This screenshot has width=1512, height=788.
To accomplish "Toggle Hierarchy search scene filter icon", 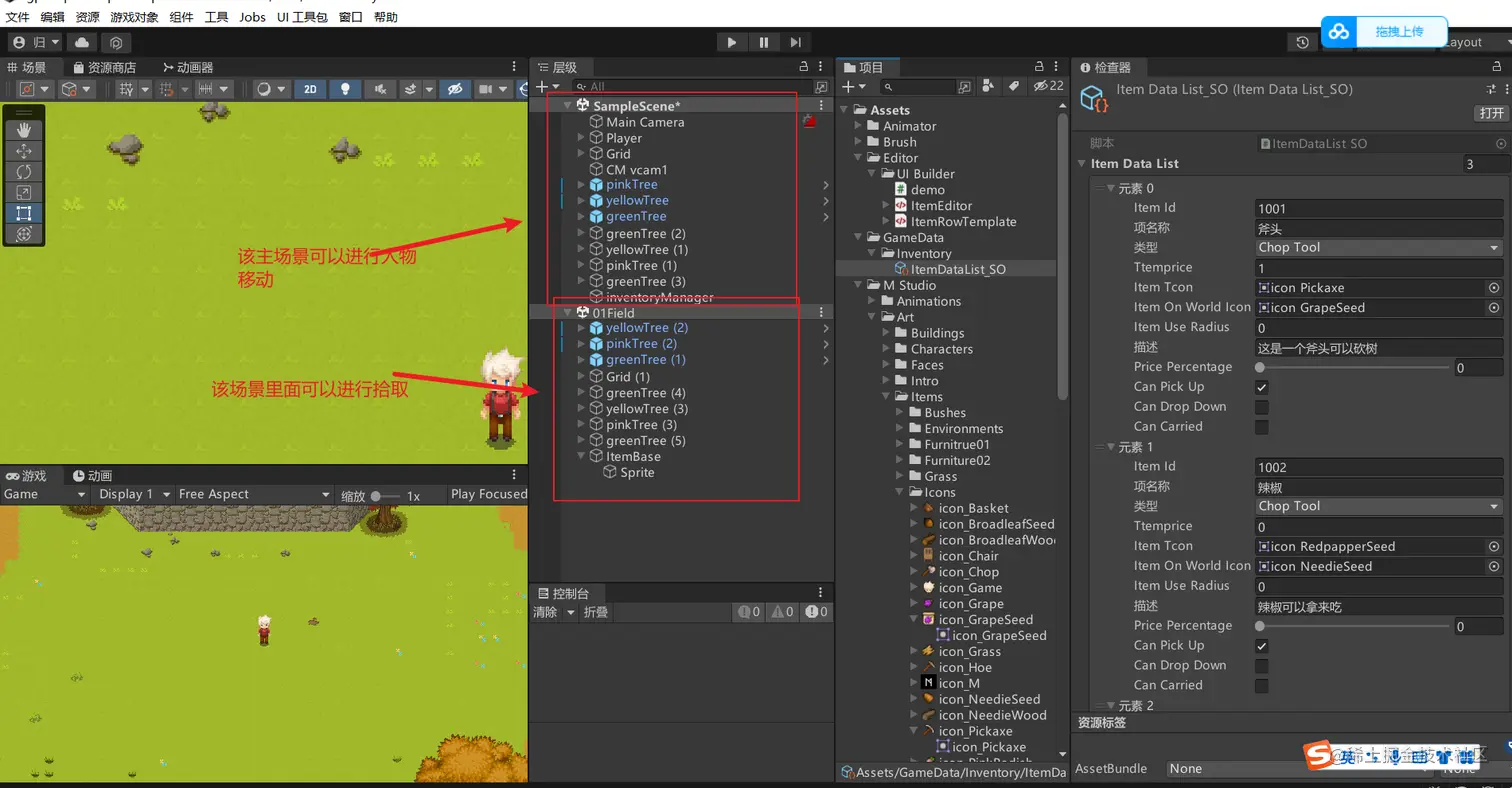I will 821,87.
